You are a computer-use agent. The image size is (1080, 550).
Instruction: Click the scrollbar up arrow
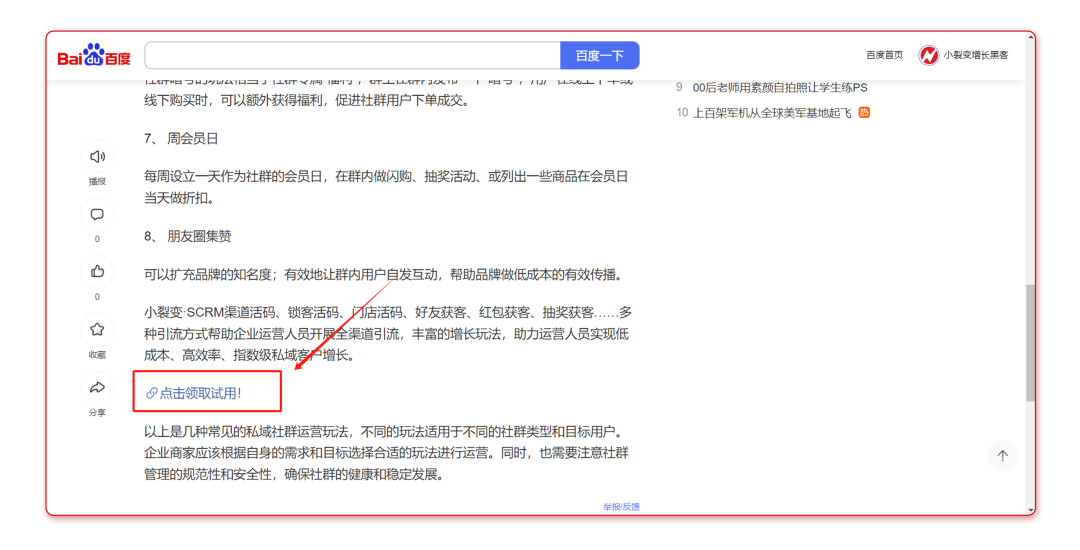(1030, 38)
